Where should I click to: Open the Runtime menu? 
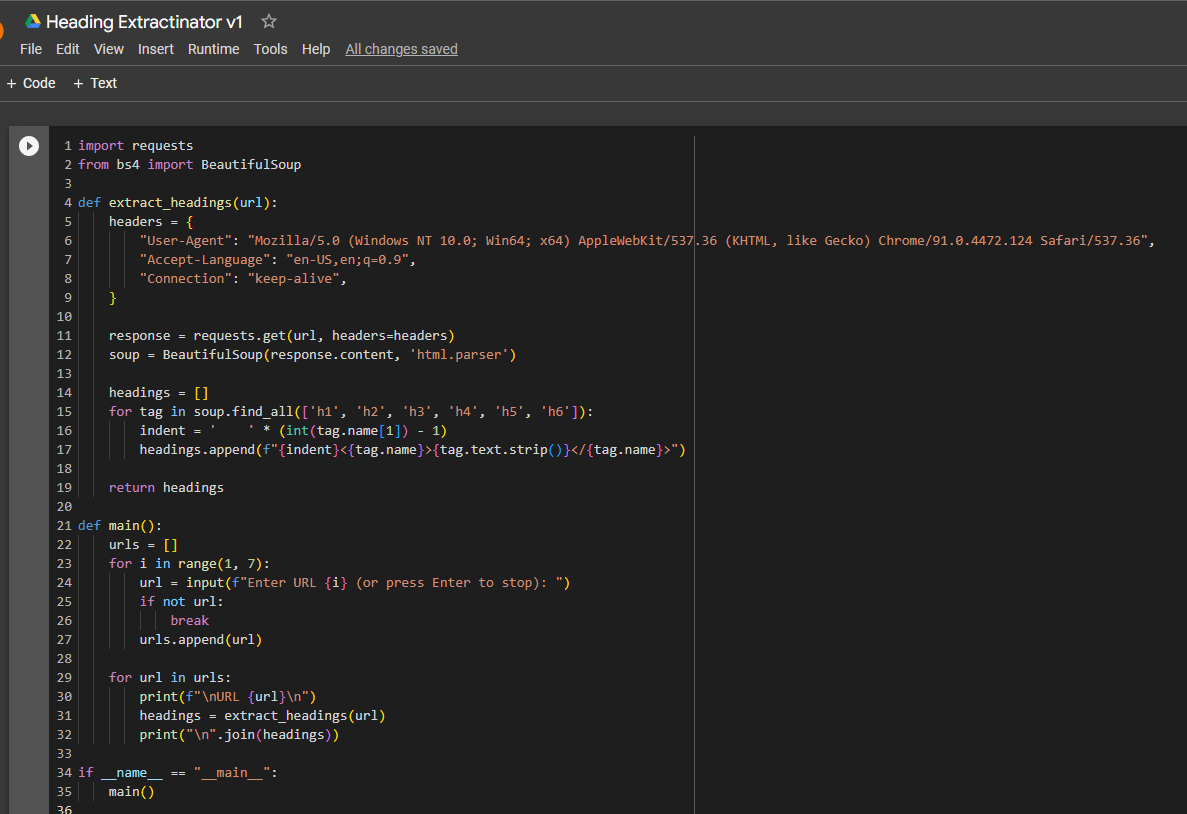click(214, 49)
